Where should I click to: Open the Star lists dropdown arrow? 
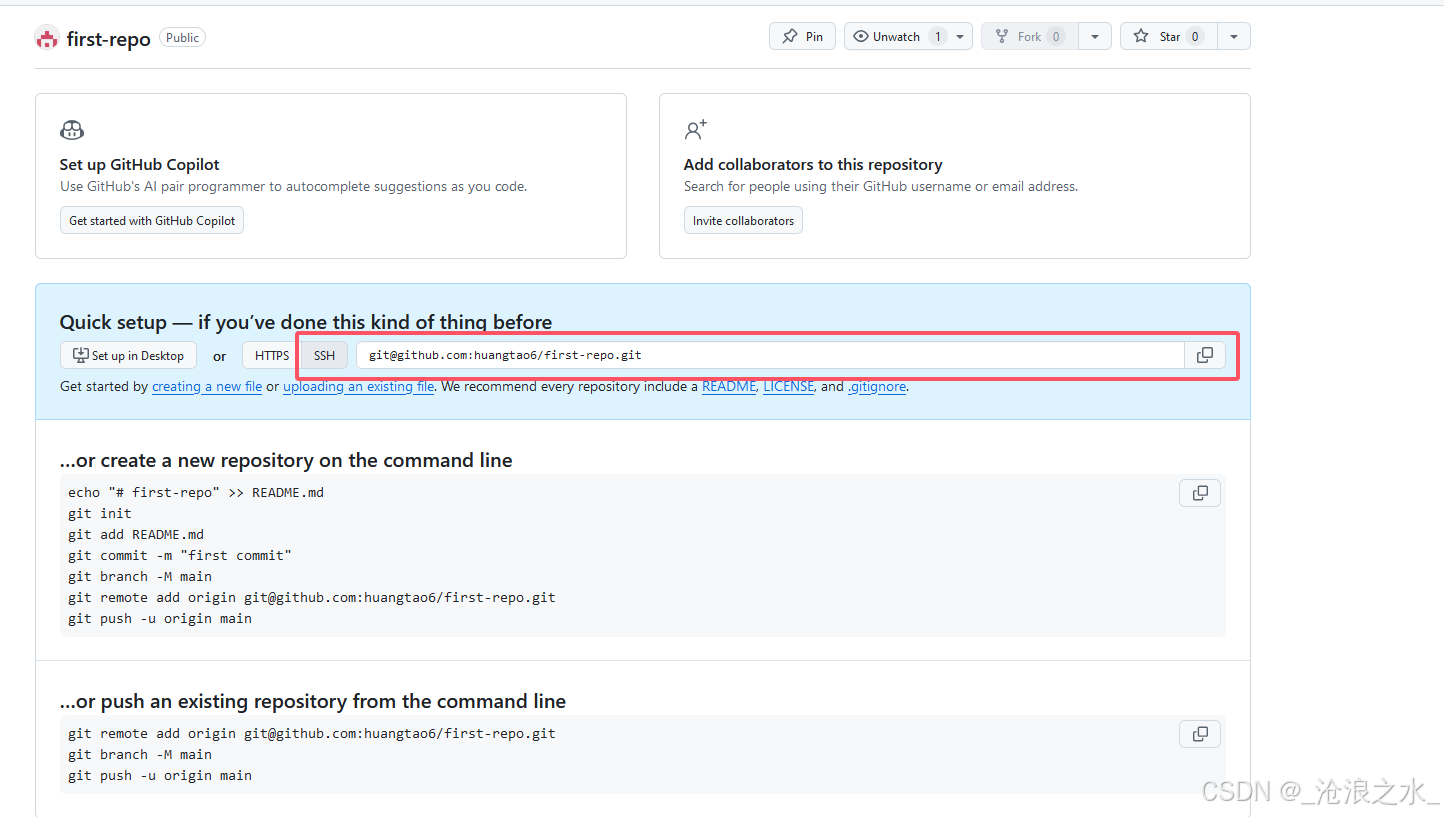pyautogui.click(x=1234, y=37)
